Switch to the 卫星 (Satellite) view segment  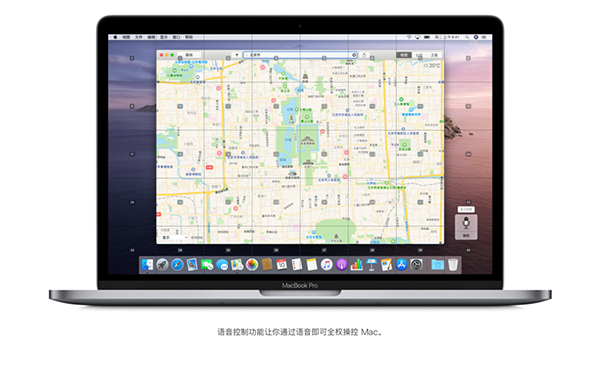coord(435,55)
